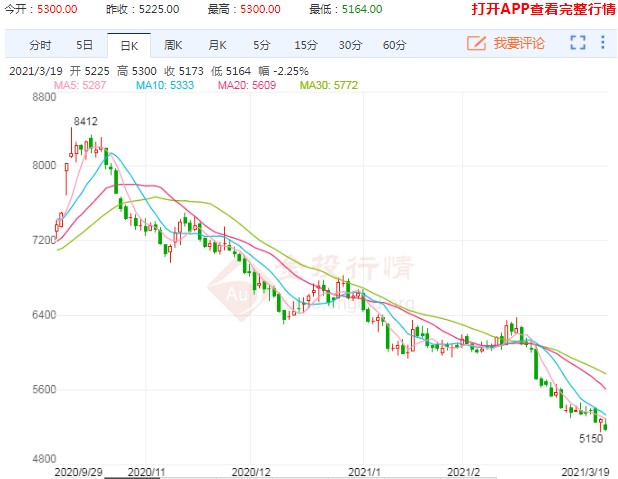Click the comment pencil icon

476,44
